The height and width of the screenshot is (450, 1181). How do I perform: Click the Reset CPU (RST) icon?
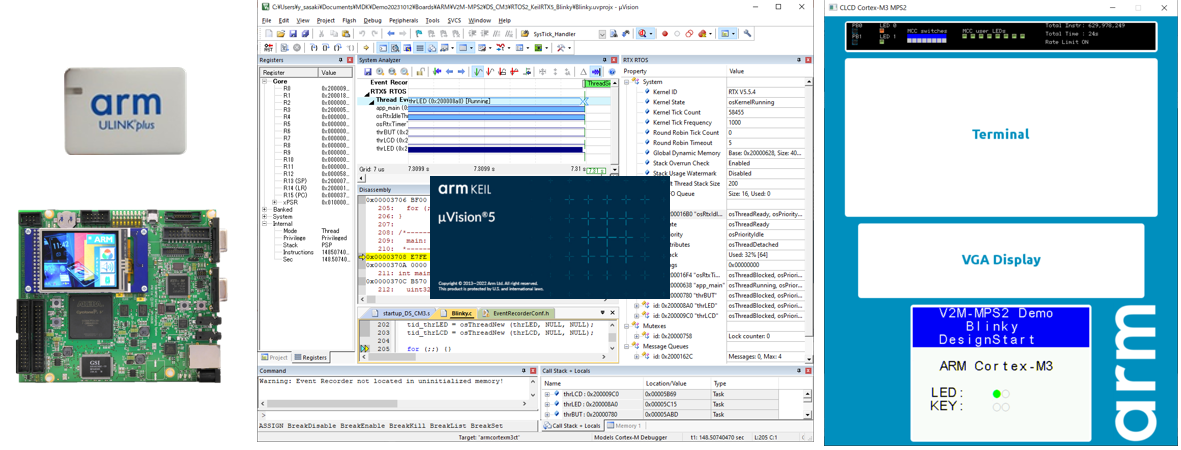268,47
